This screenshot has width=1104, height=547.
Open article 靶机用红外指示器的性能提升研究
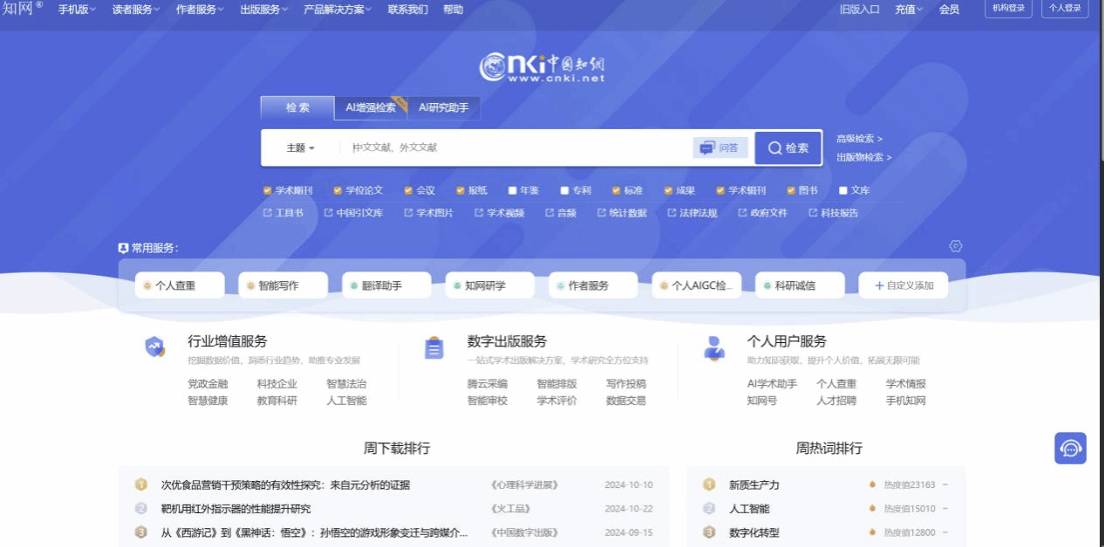(x=236, y=509)
